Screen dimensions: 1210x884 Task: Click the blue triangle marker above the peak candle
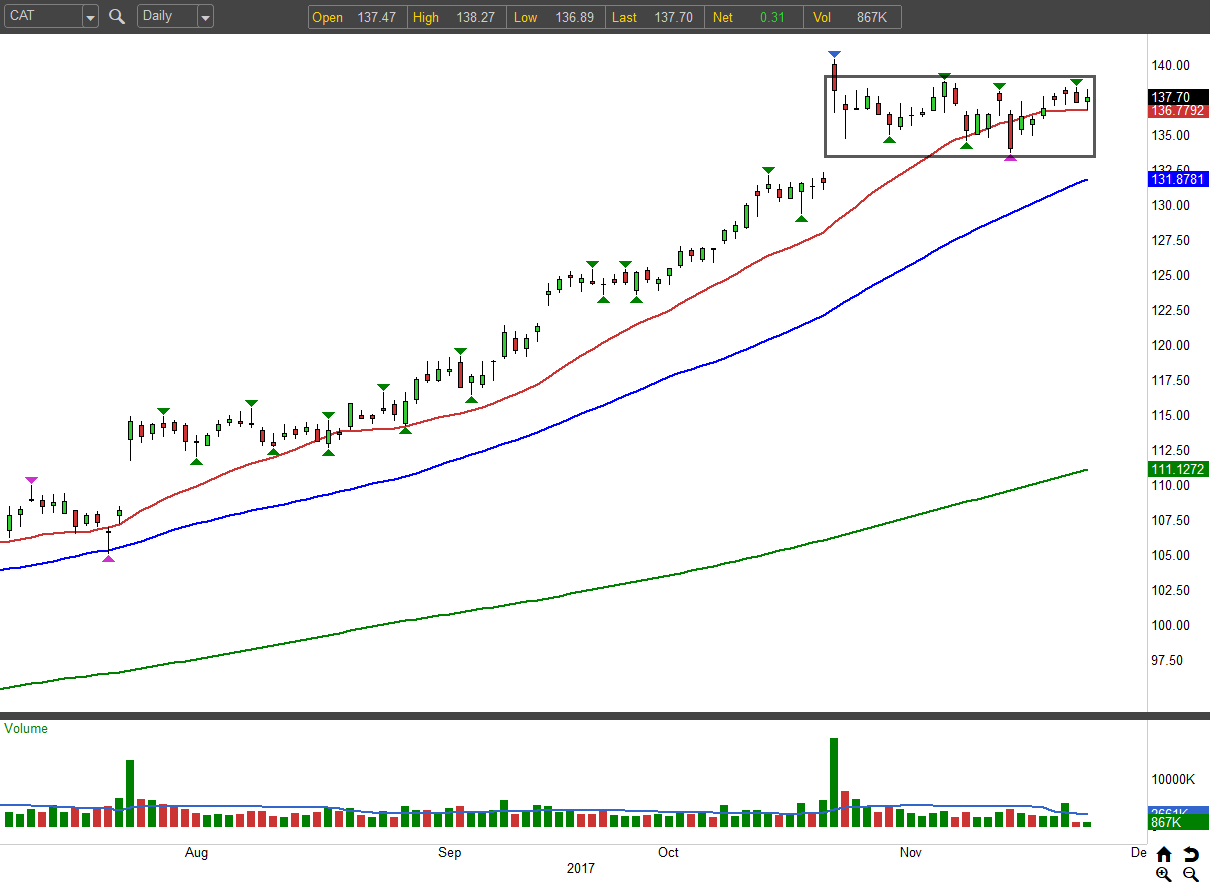coord(835,54)
